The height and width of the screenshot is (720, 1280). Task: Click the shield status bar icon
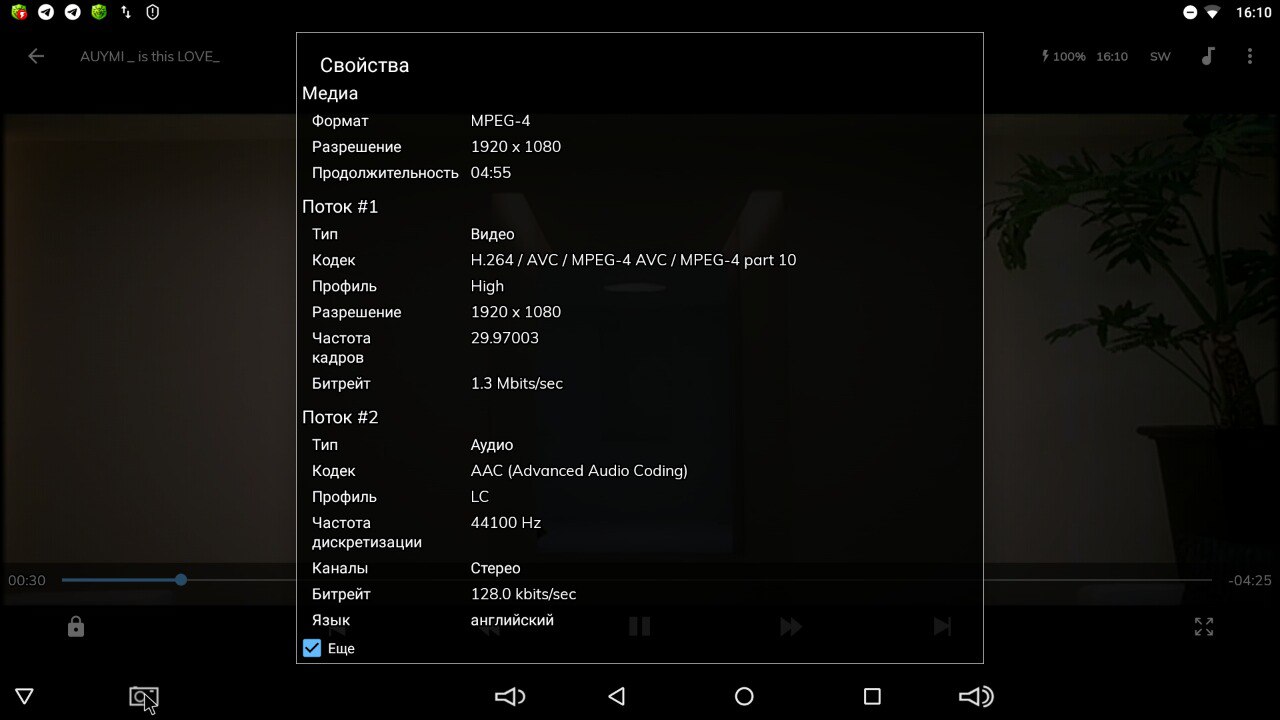(x=152, y=12)
